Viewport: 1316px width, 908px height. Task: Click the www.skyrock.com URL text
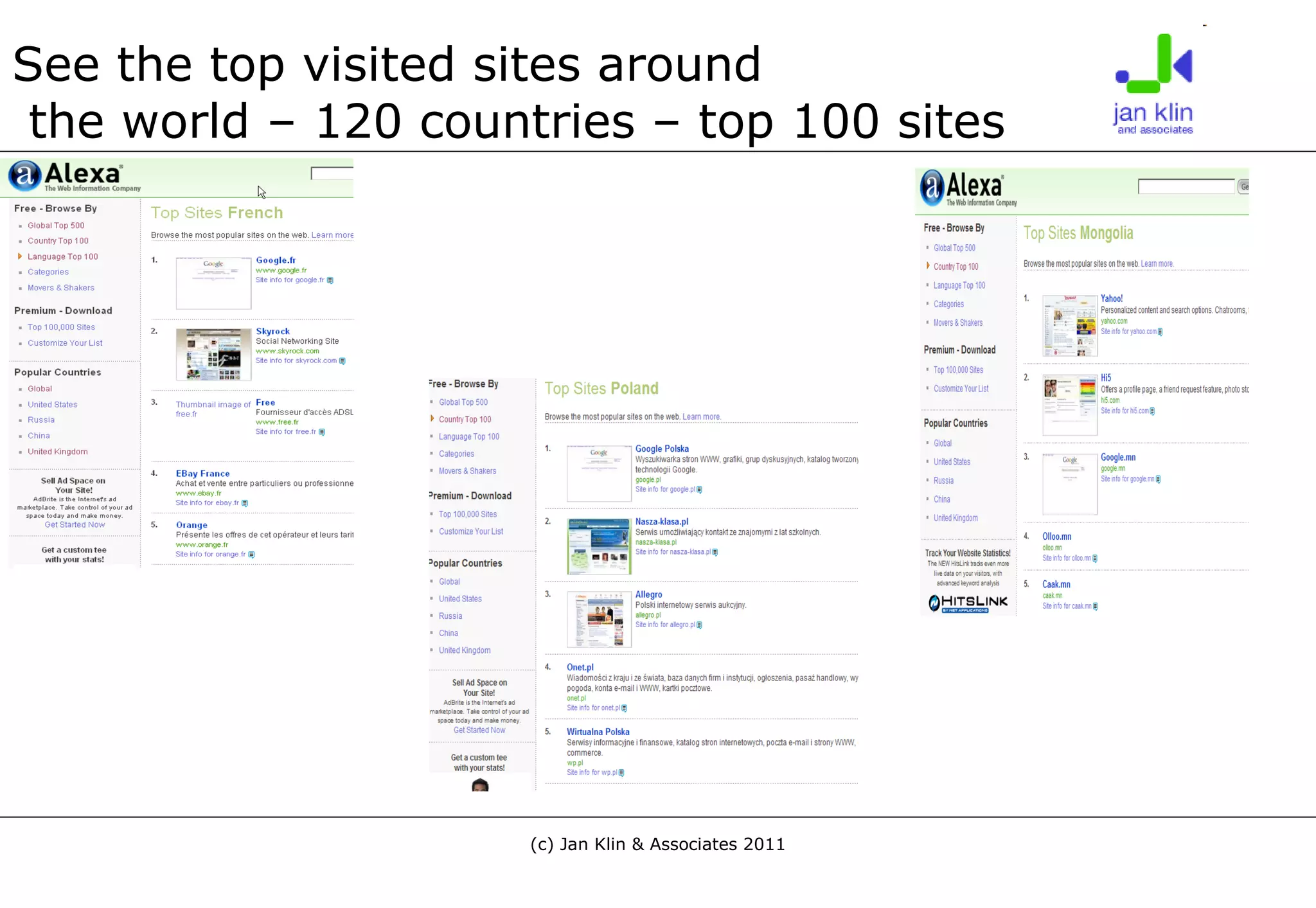(287, 351)
